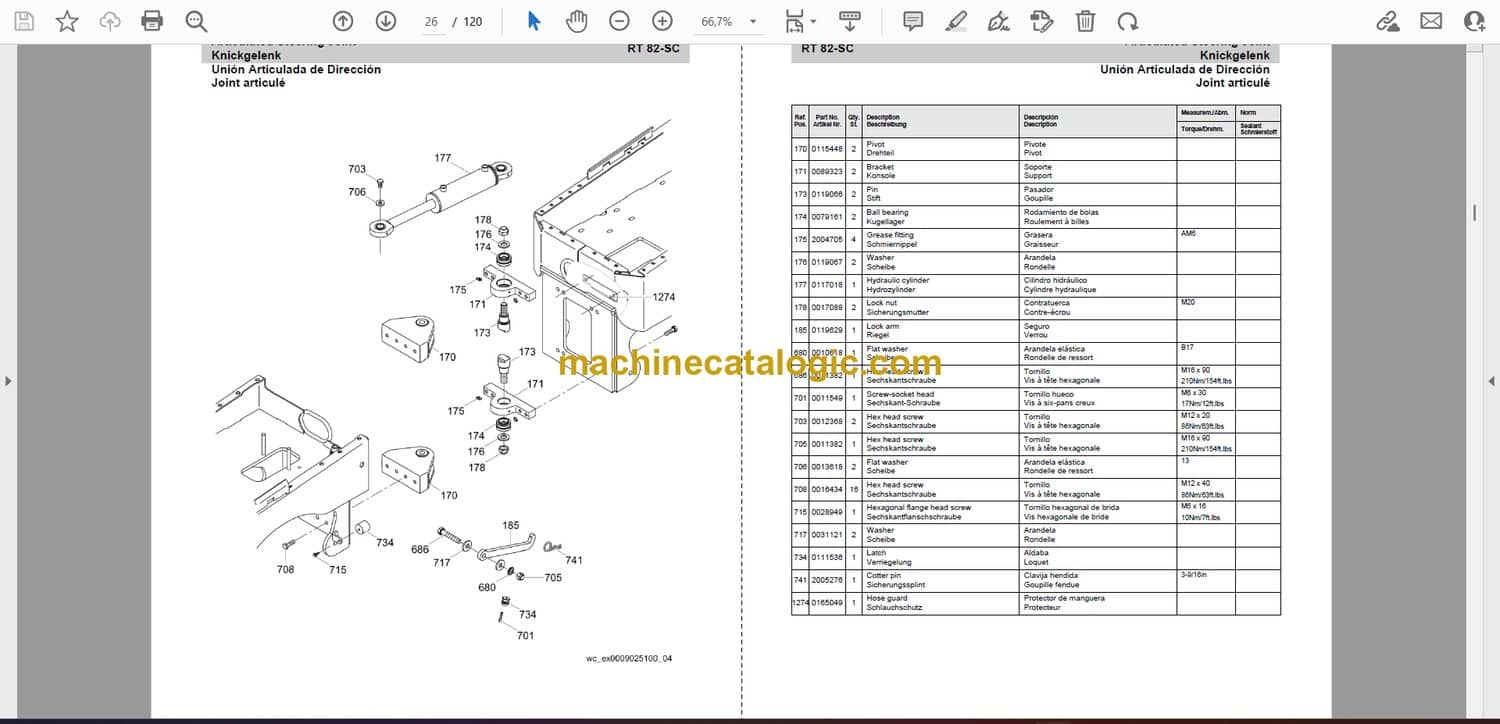The width and height of the screenshot is (1500, 724).
Task: Click the keyboard scrolling mode icon
Action: coord(850,21)
